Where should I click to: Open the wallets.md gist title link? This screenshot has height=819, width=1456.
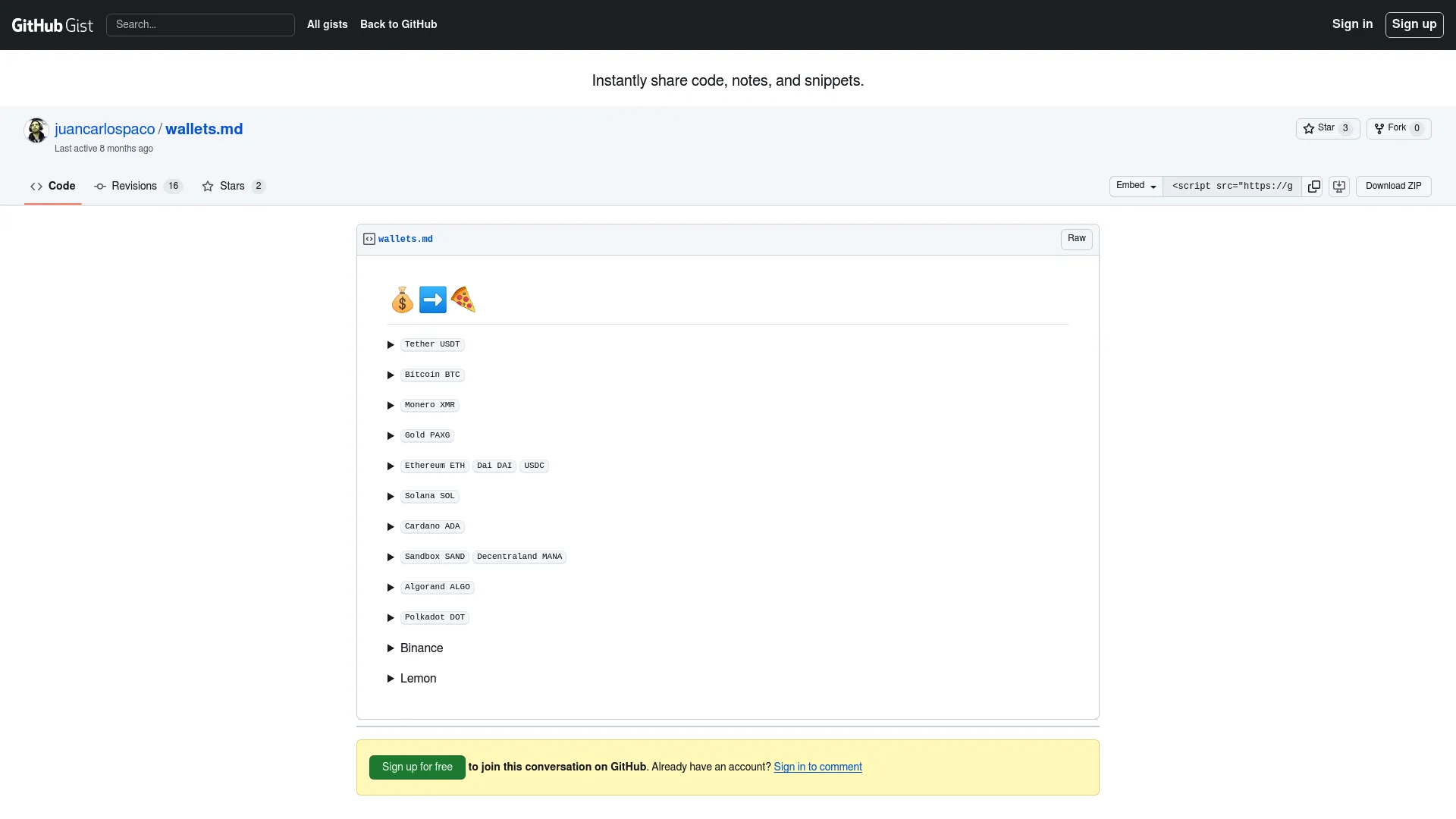tap(204, 129)
